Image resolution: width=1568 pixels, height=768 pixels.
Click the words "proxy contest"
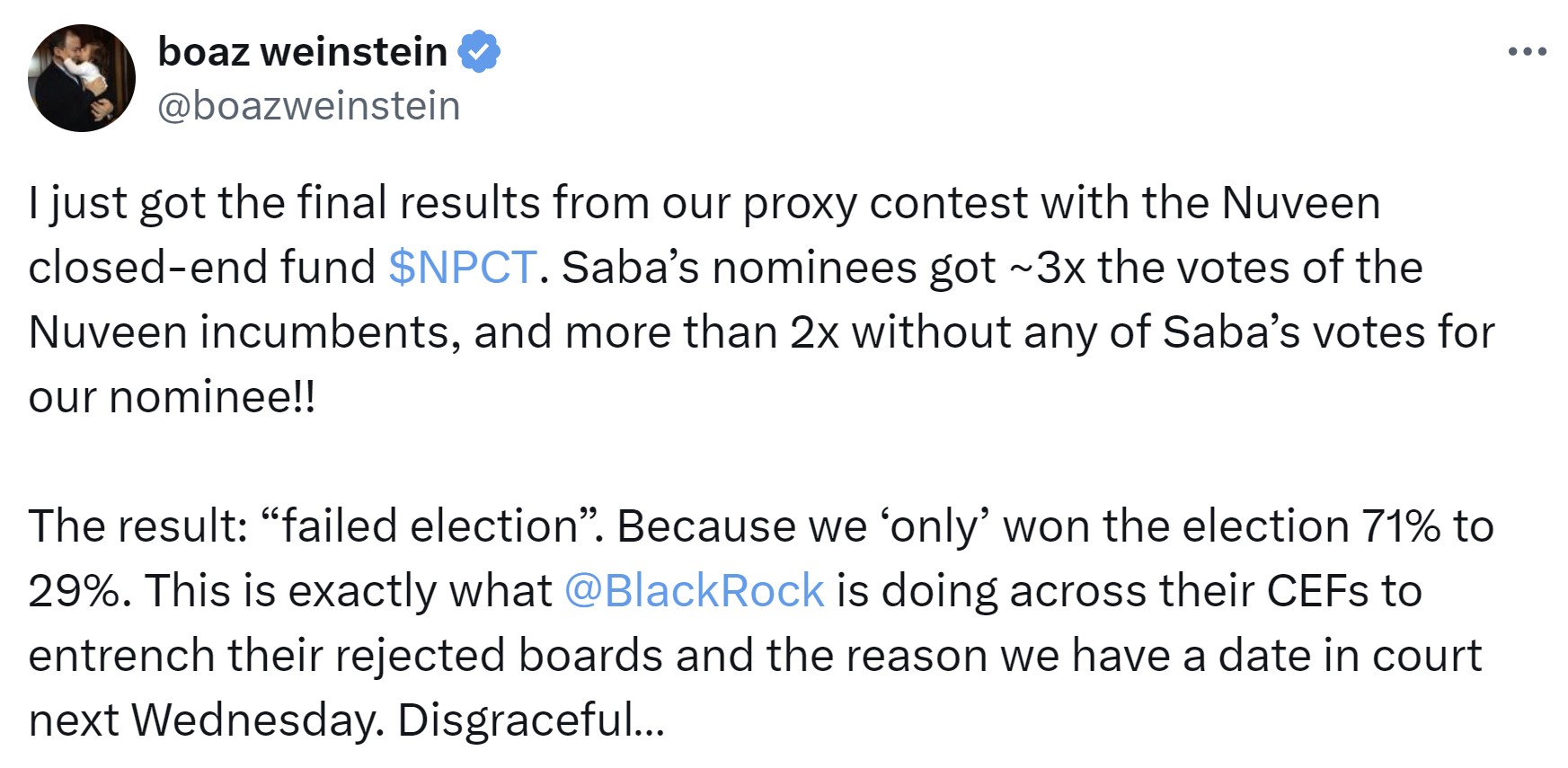884,203
